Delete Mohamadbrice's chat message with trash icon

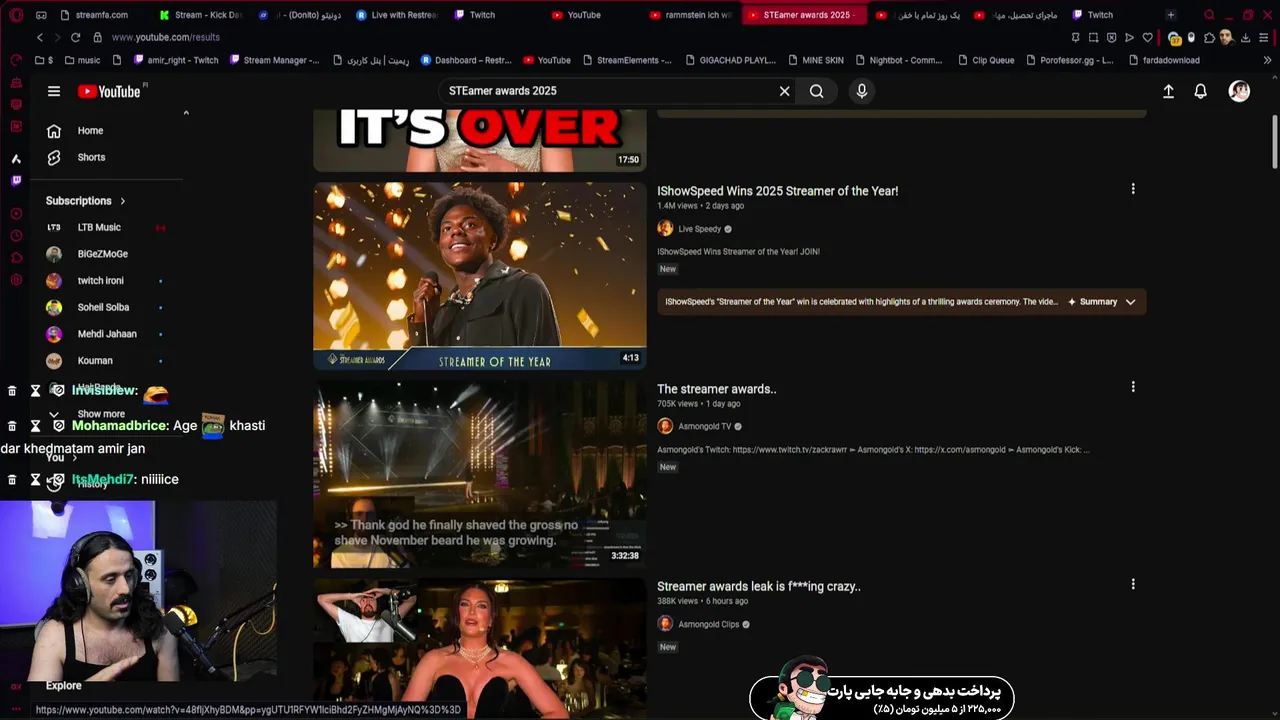coord(12,426)
